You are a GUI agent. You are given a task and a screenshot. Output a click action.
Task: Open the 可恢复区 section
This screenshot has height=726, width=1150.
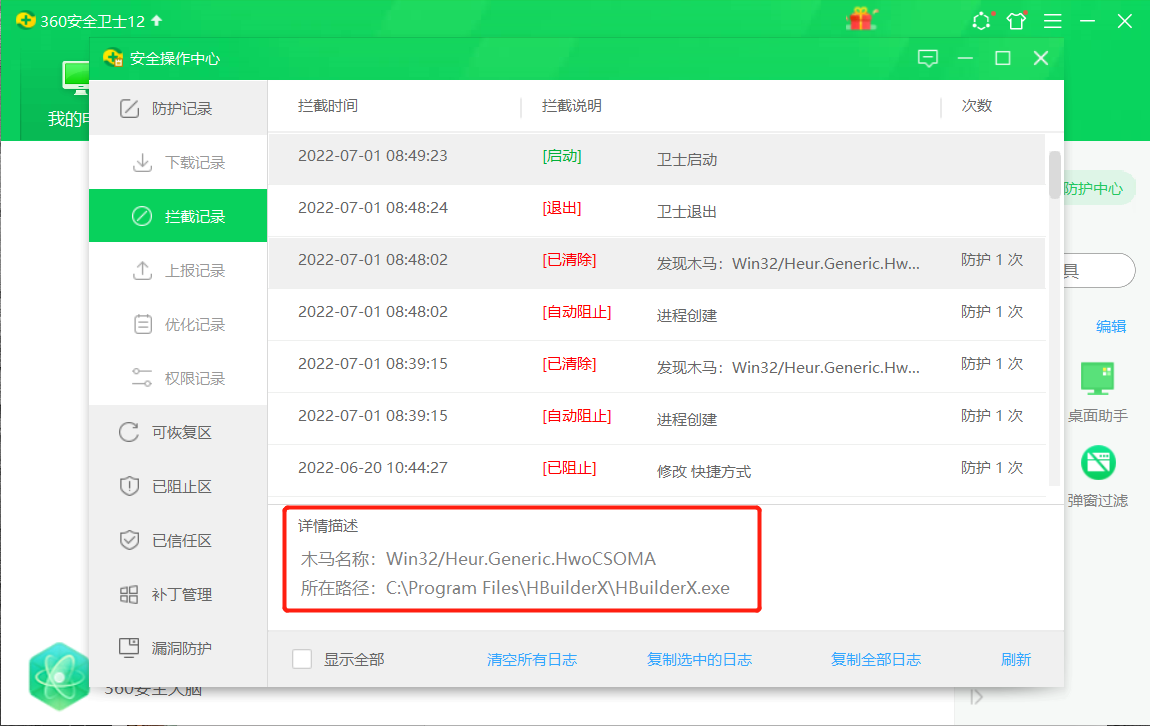click(178, 432)
